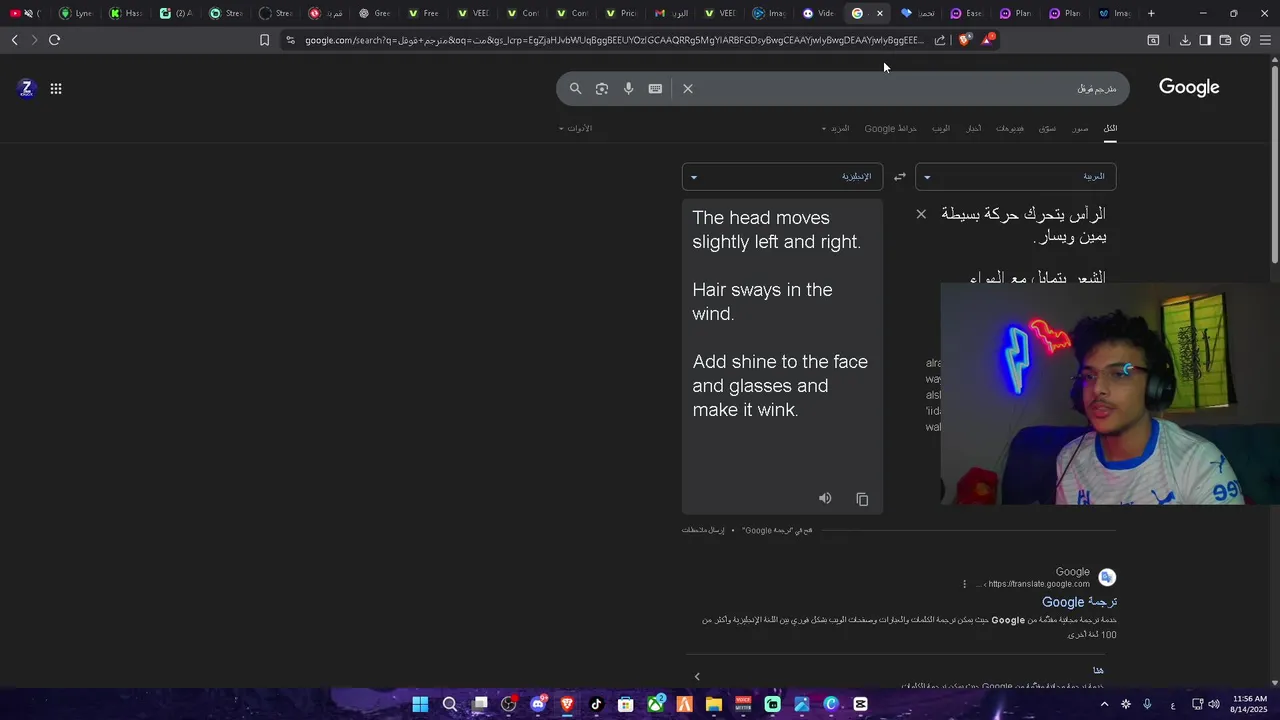This screenshot has height=720, width=1280.
Task: Swap the source and target languages
Action: [x=900, y=177]
